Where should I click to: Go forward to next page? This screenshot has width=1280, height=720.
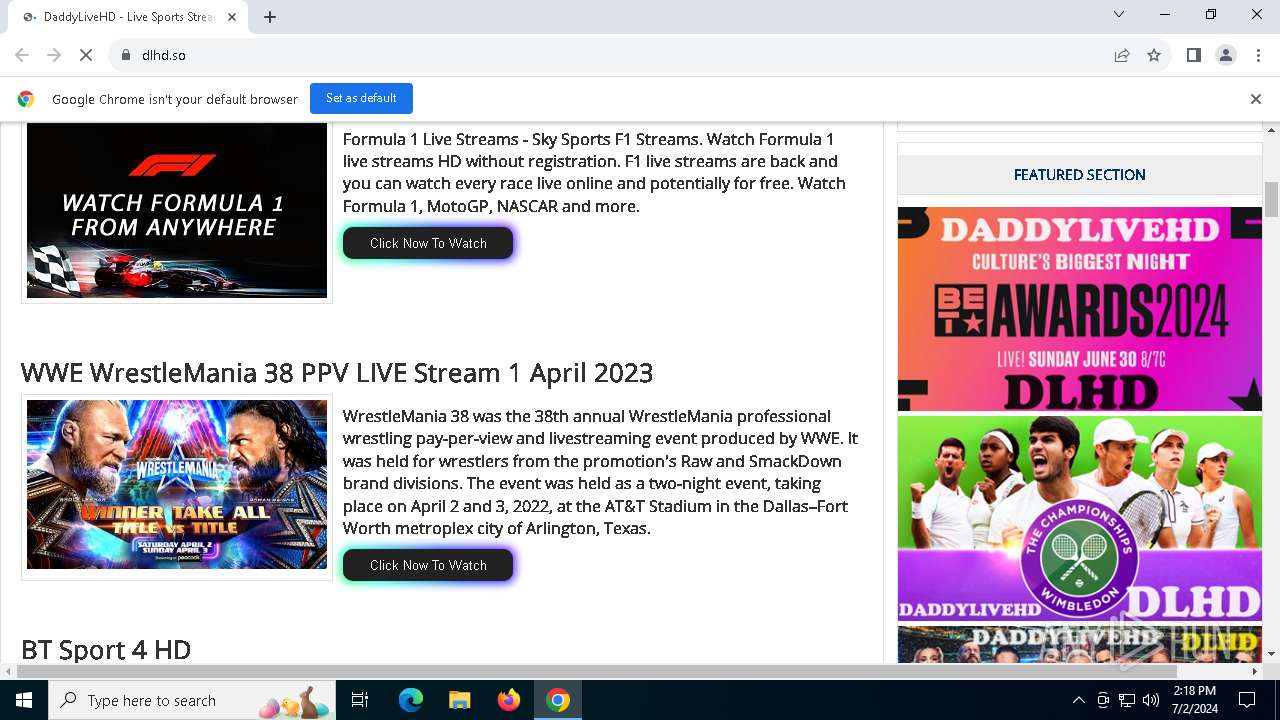54,55
